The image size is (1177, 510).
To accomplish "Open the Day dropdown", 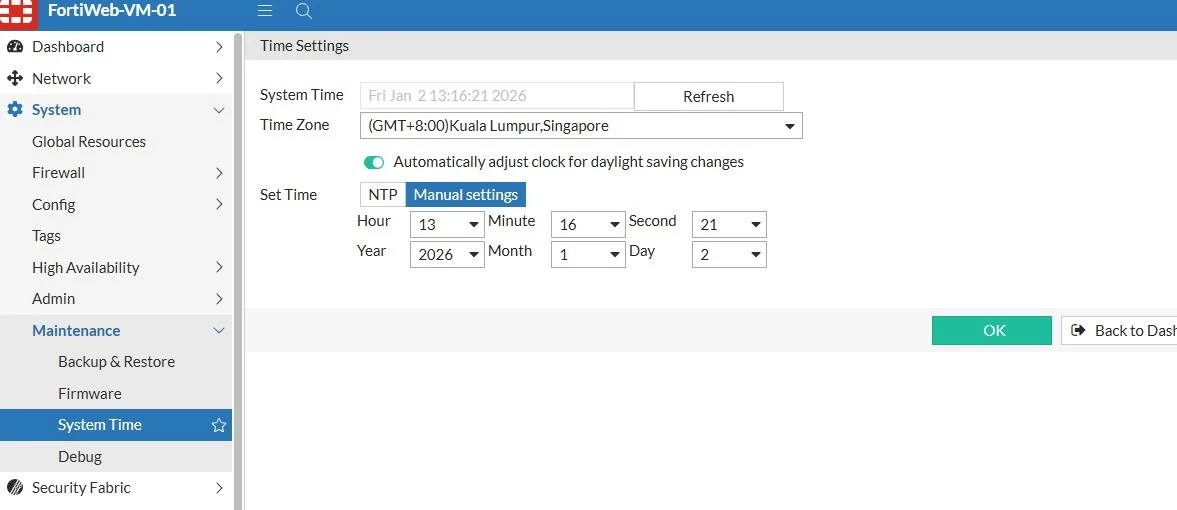I will [x=729, y=255].
